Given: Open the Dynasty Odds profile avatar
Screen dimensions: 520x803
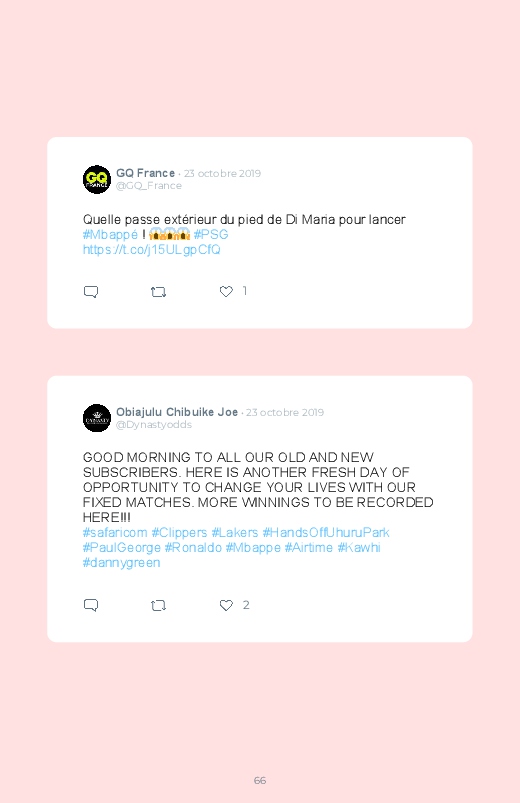Looking at the screenshot, I should (x=97, y=418).
